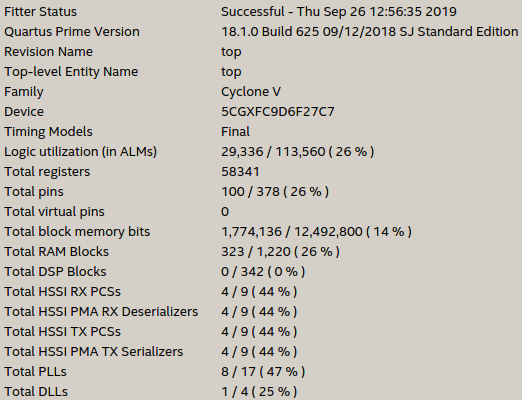Click the Total DLLs row label

coord(36,392)
